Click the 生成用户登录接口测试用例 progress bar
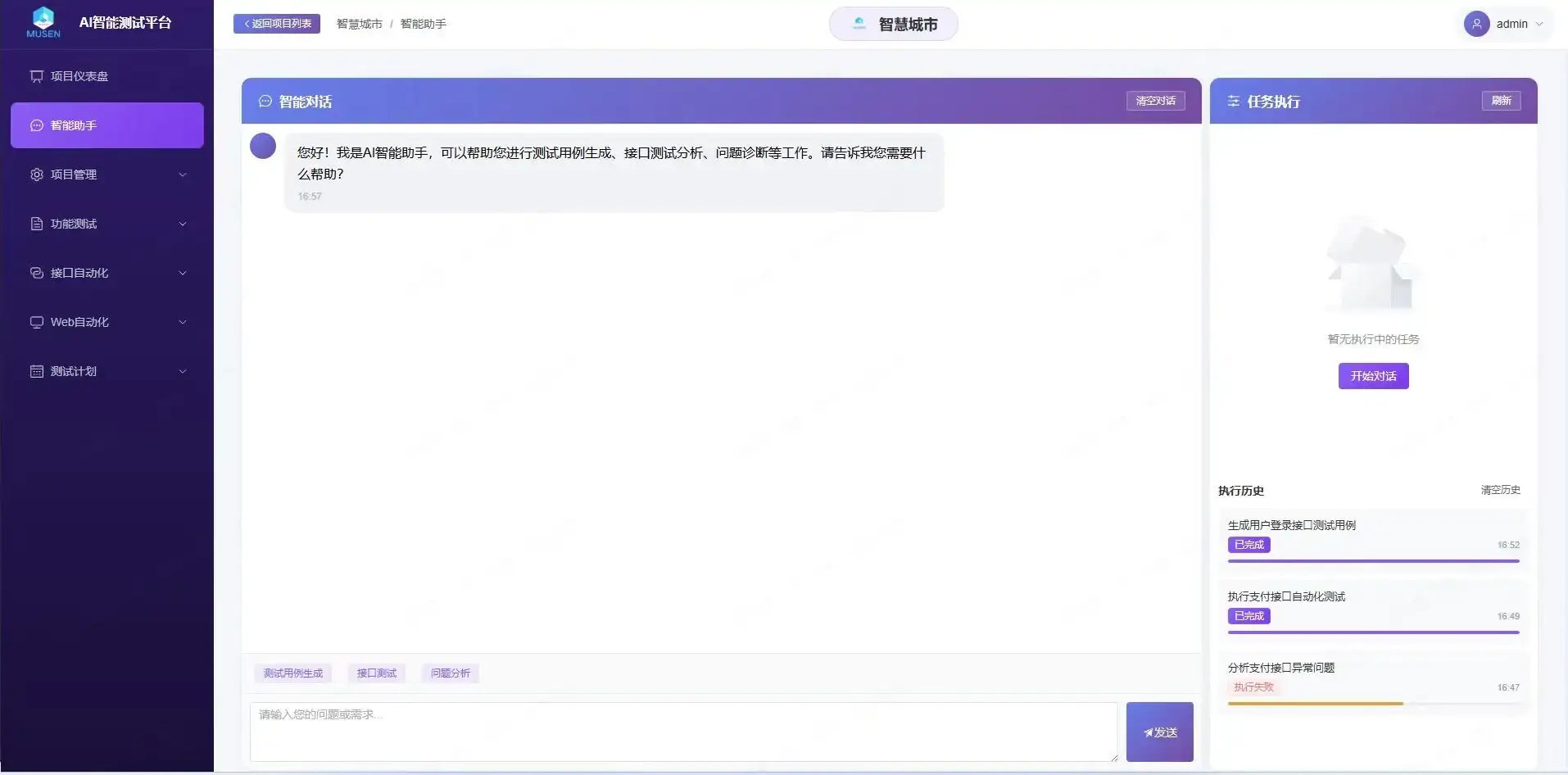Viewport: 1568px width, 775px height. click(x=1372, y=560)
